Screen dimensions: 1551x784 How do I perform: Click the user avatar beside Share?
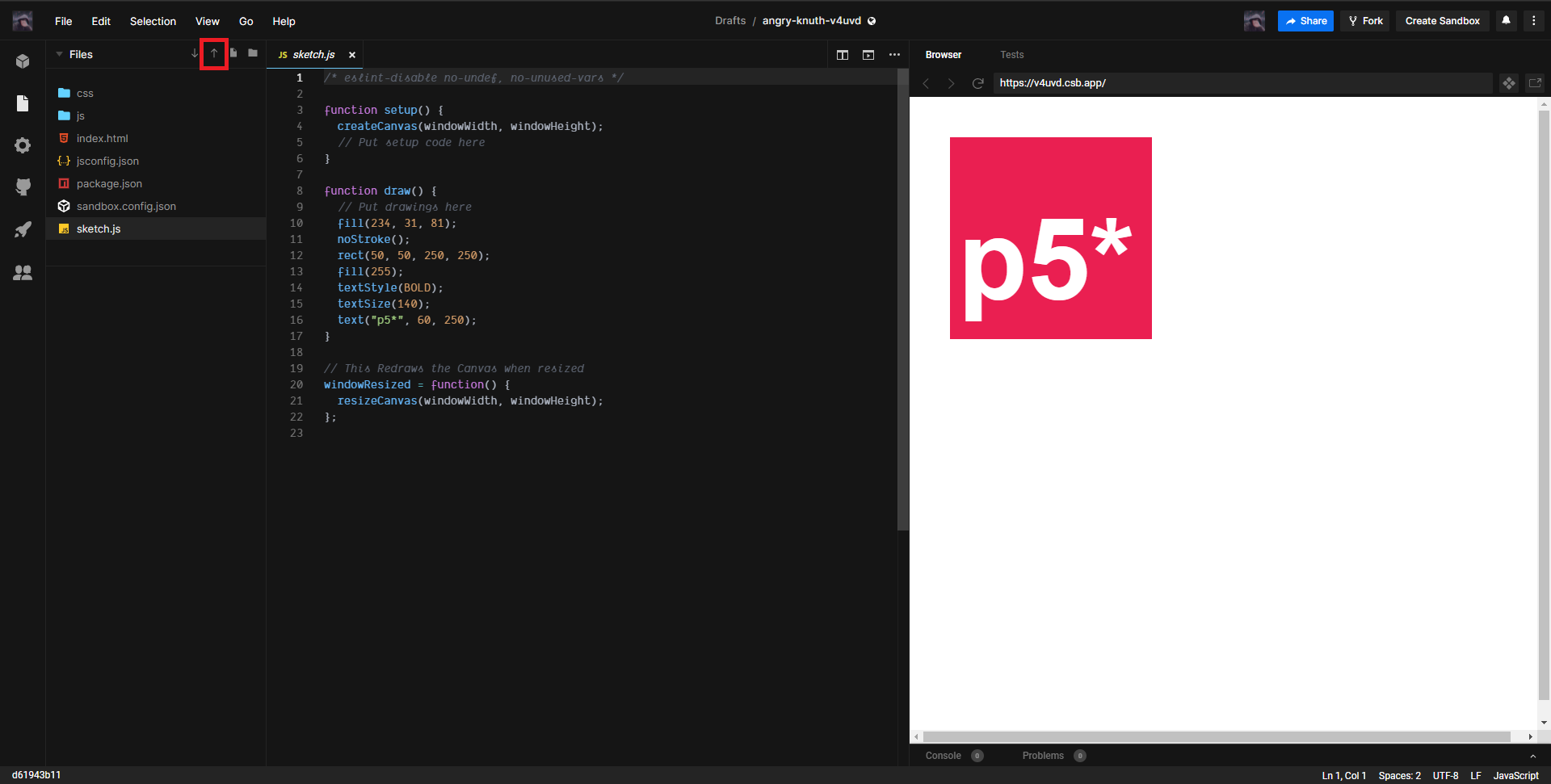tap(1255, 21)
